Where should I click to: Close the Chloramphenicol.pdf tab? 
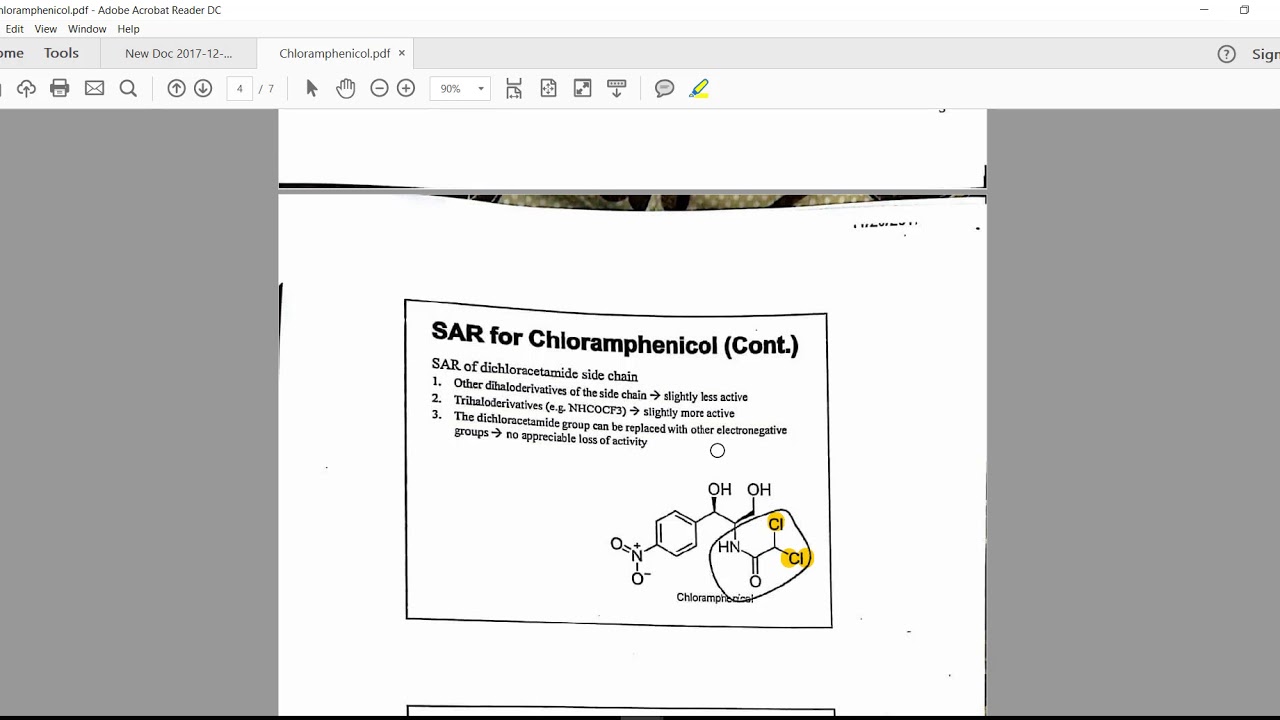(402, 53)
